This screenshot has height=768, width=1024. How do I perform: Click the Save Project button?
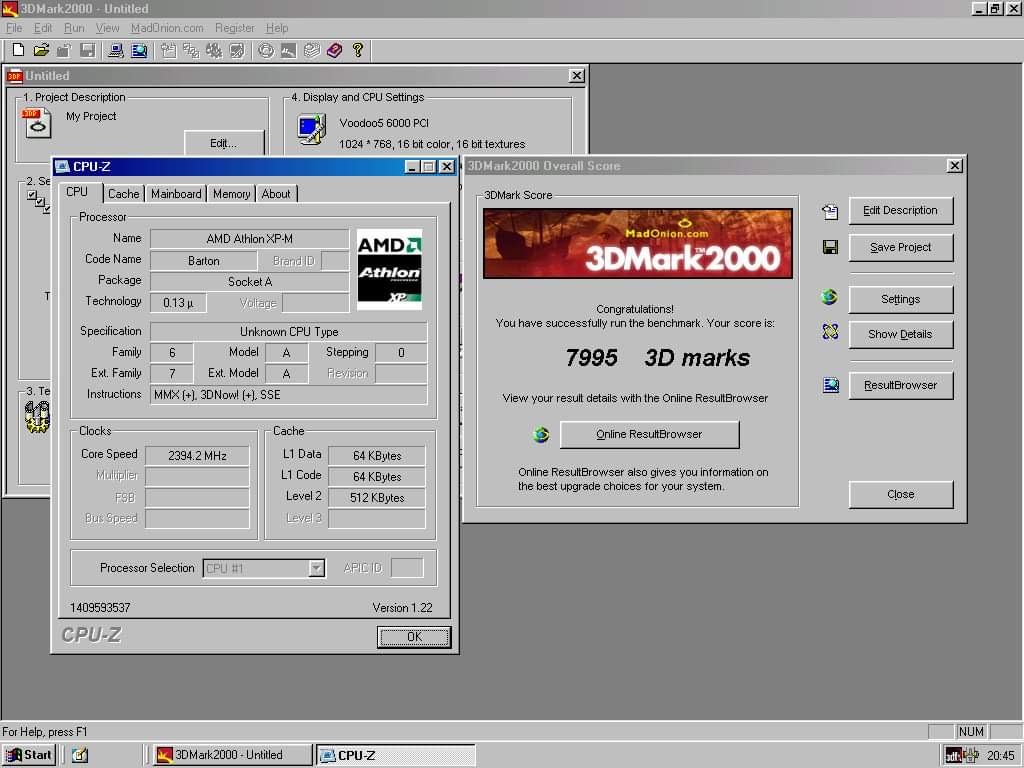[900, 248]
